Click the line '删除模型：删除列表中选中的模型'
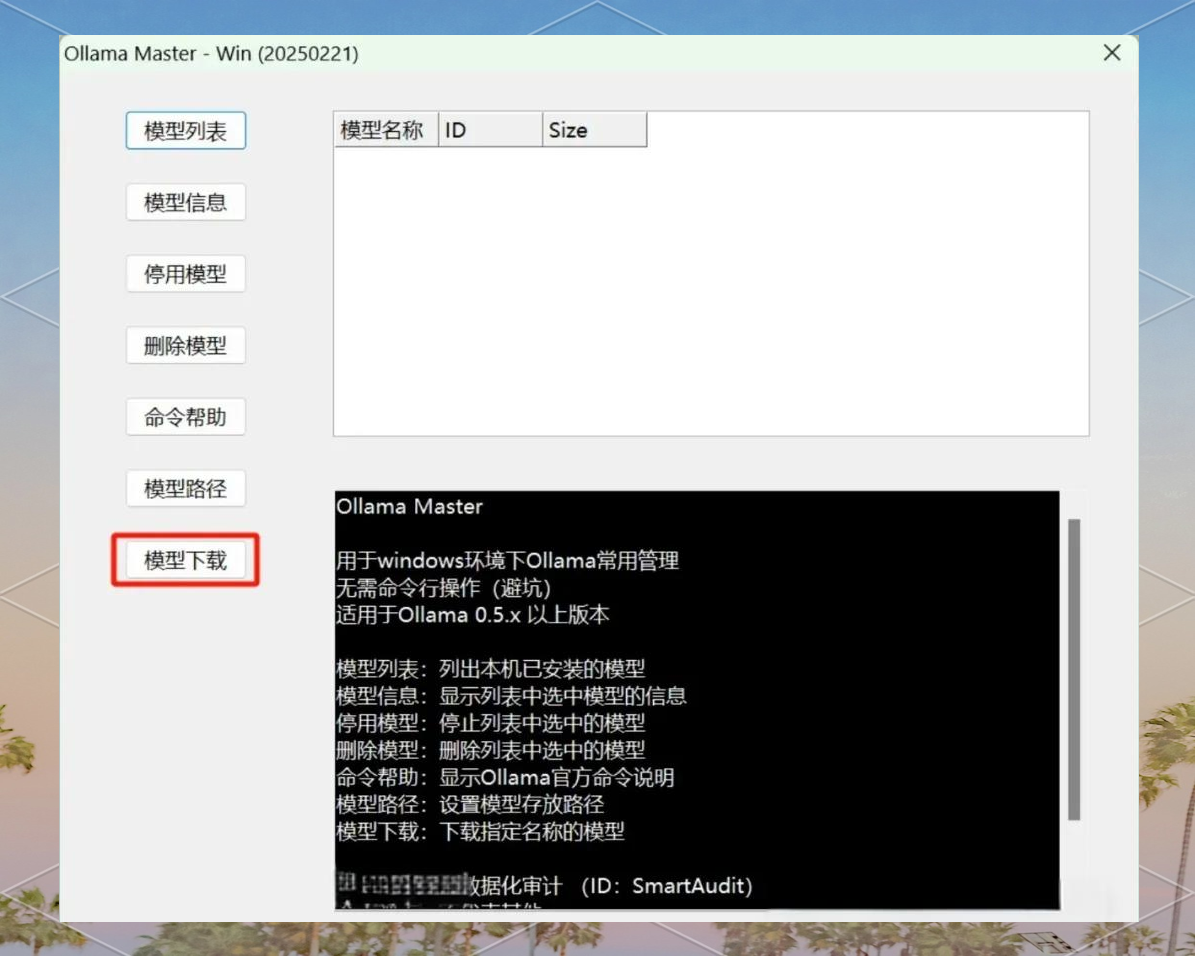This screenshot has width=1195, height=956. [x=491, y=750]
